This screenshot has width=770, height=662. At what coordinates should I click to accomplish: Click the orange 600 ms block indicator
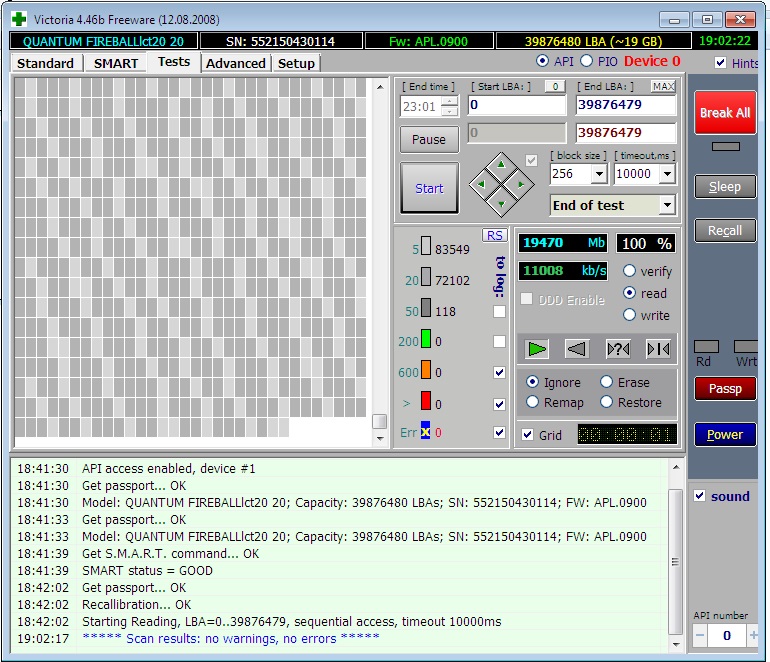[x=426, y=369]
